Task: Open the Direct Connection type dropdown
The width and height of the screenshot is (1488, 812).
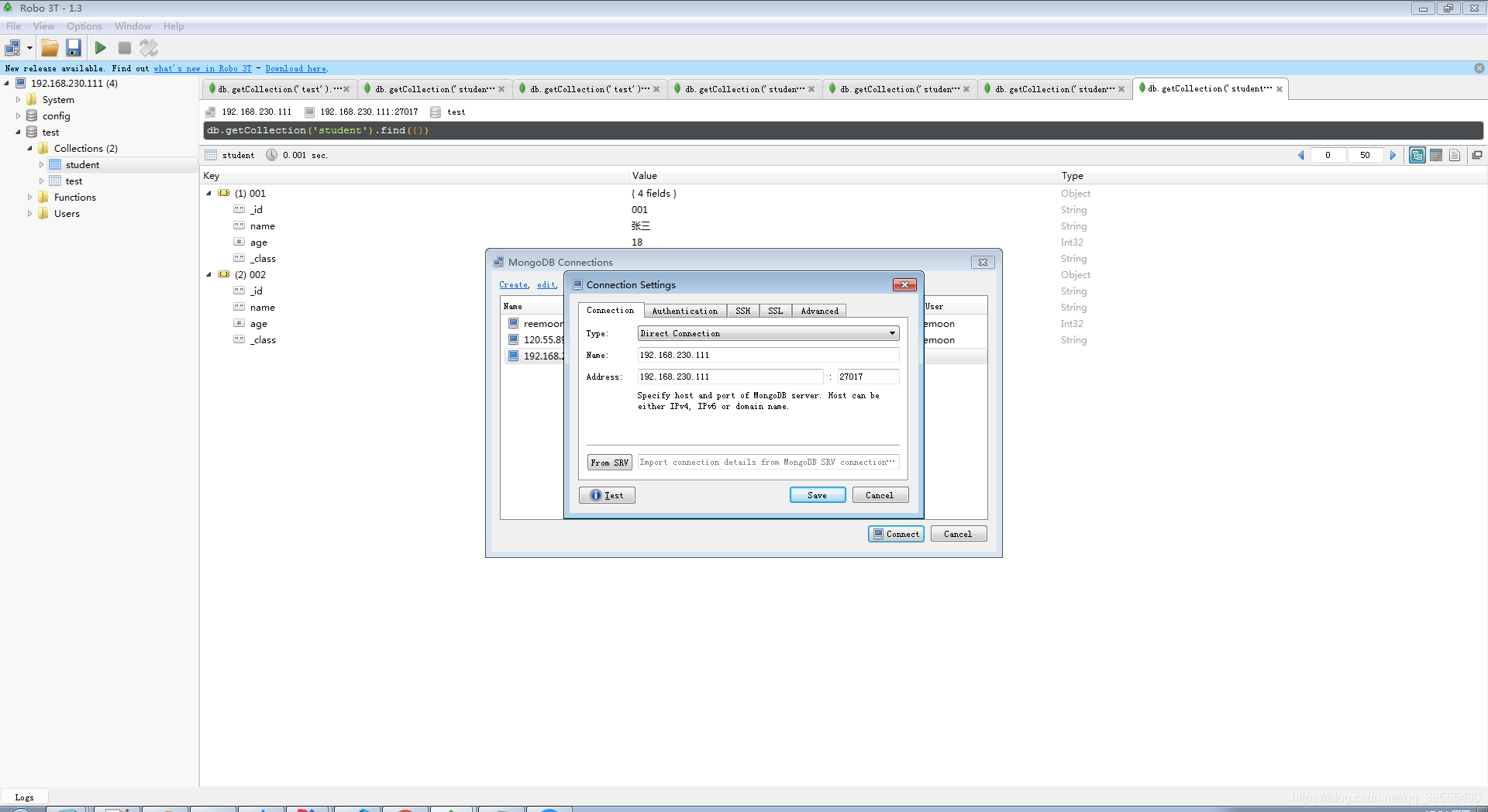Action: (892, 333)
